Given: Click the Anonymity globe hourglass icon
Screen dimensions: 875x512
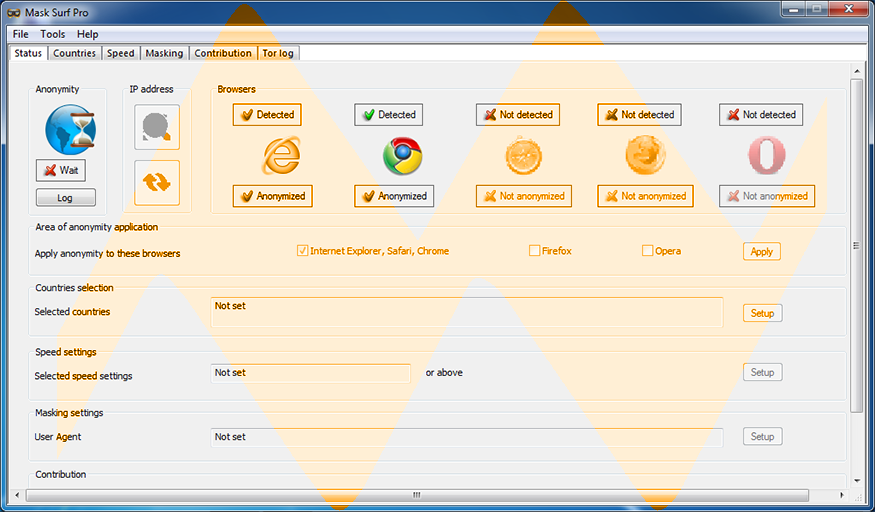Looking at the screenshot, I should point(70,129).
